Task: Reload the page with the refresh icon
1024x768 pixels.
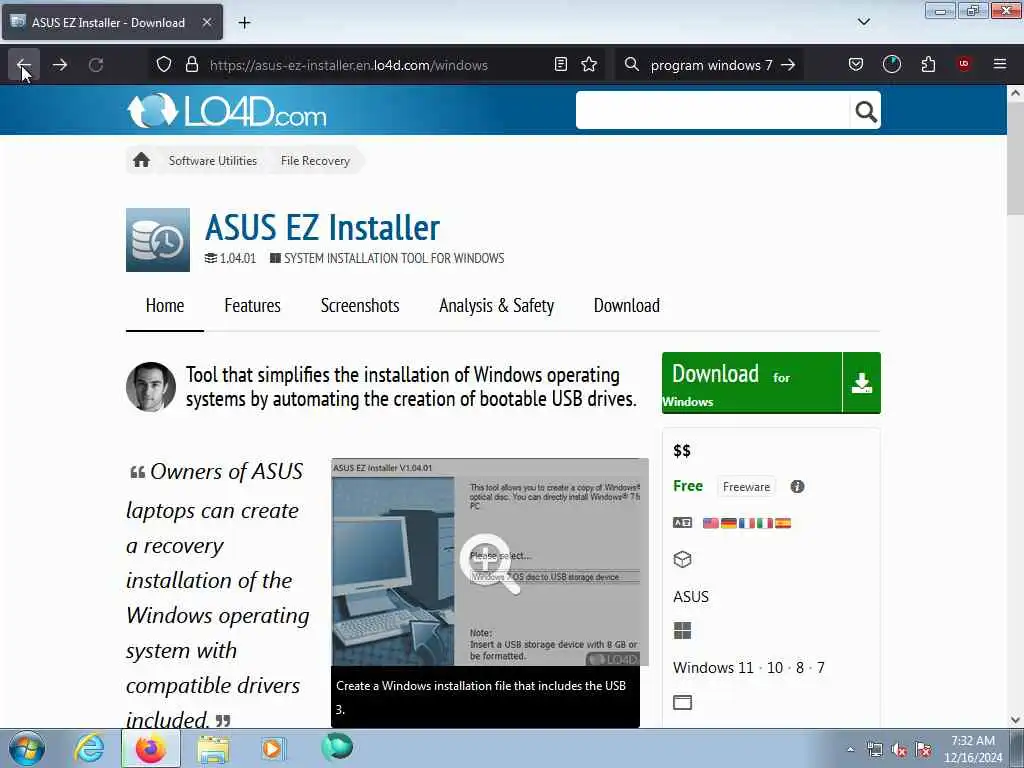Action: tap(96, 65)
